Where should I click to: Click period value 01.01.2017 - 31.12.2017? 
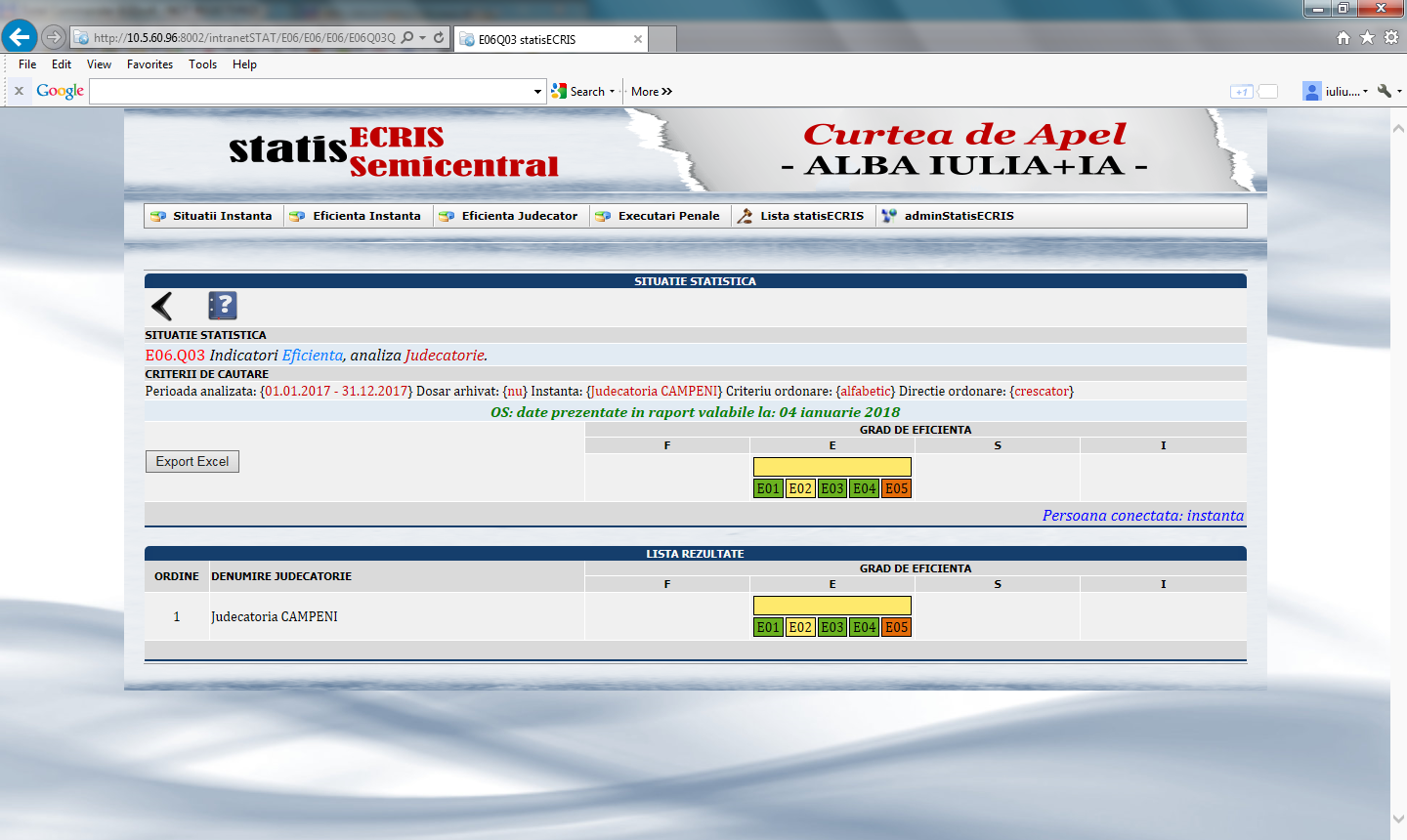[336, 392]
